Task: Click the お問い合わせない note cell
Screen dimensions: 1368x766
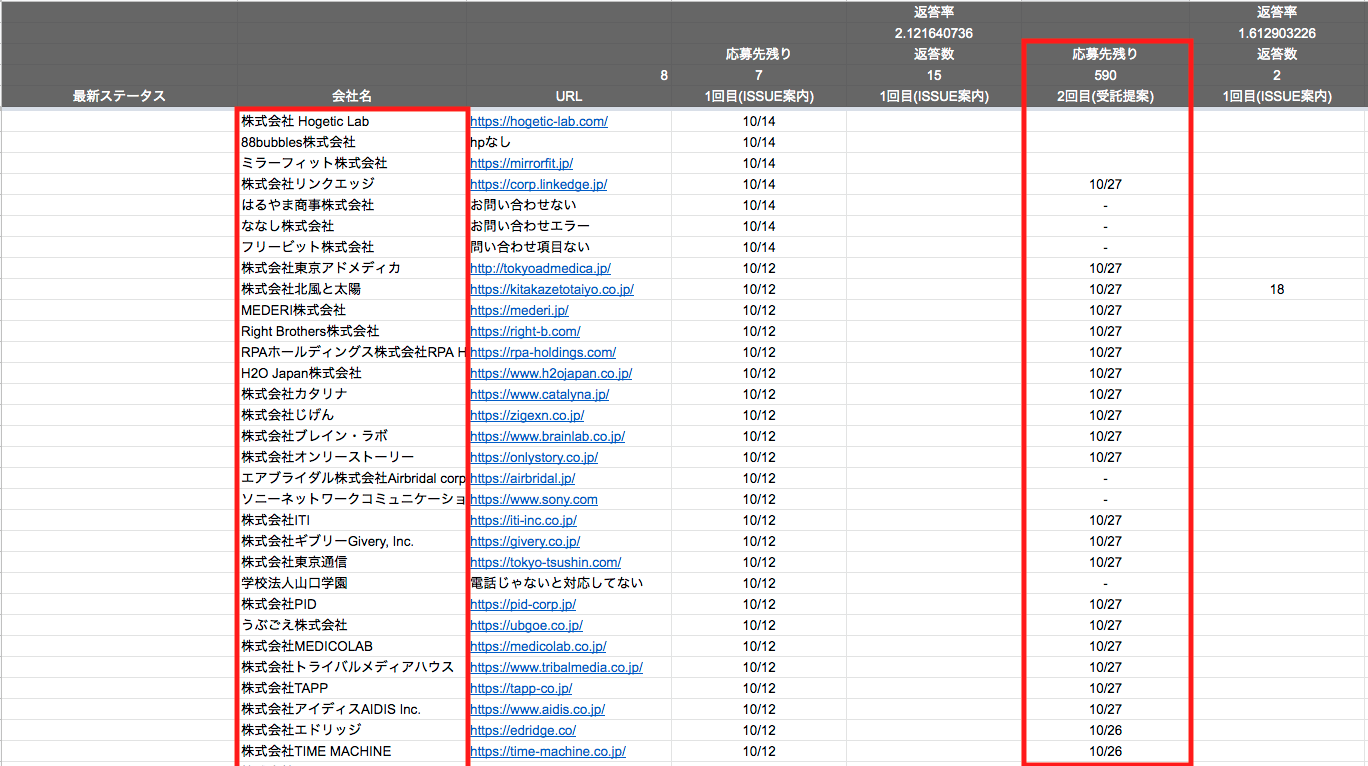Action: [569, 205]
